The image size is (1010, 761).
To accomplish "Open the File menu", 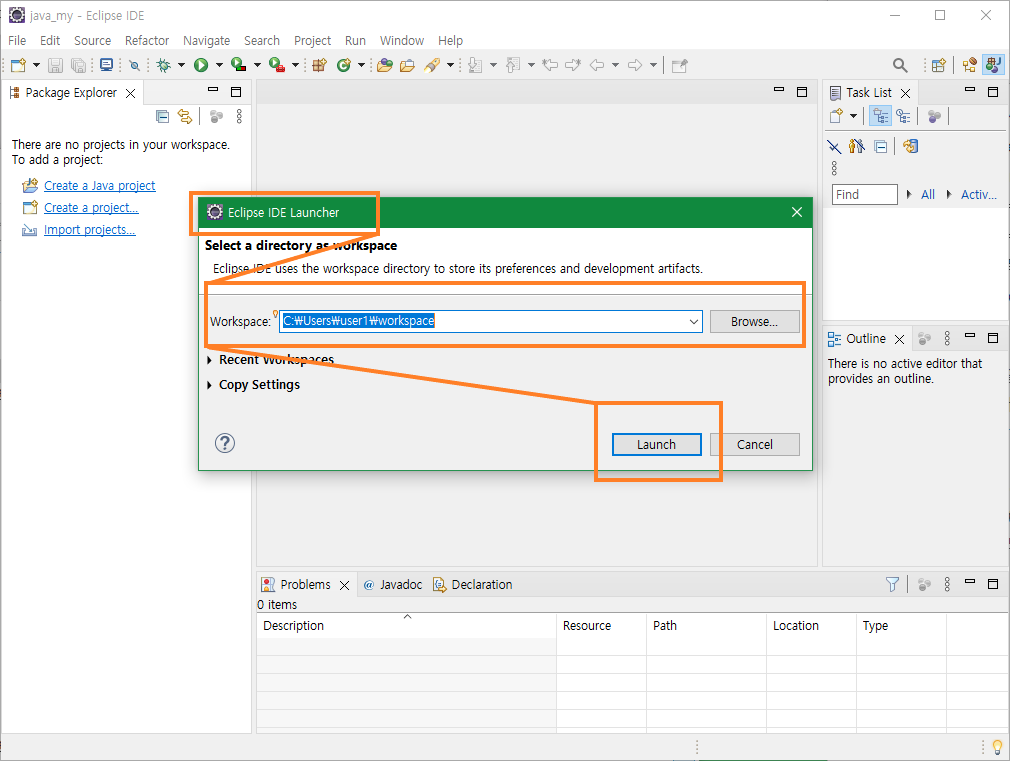I will (17, 41).
